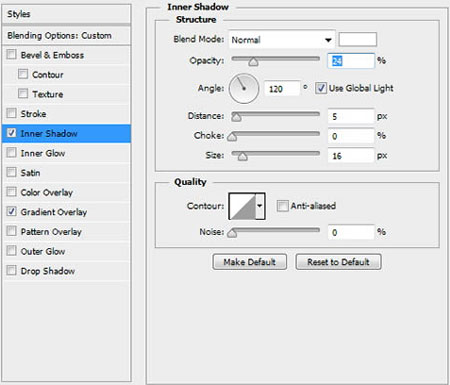
Task: Open the white shadow color swatch
Action: 358,39
